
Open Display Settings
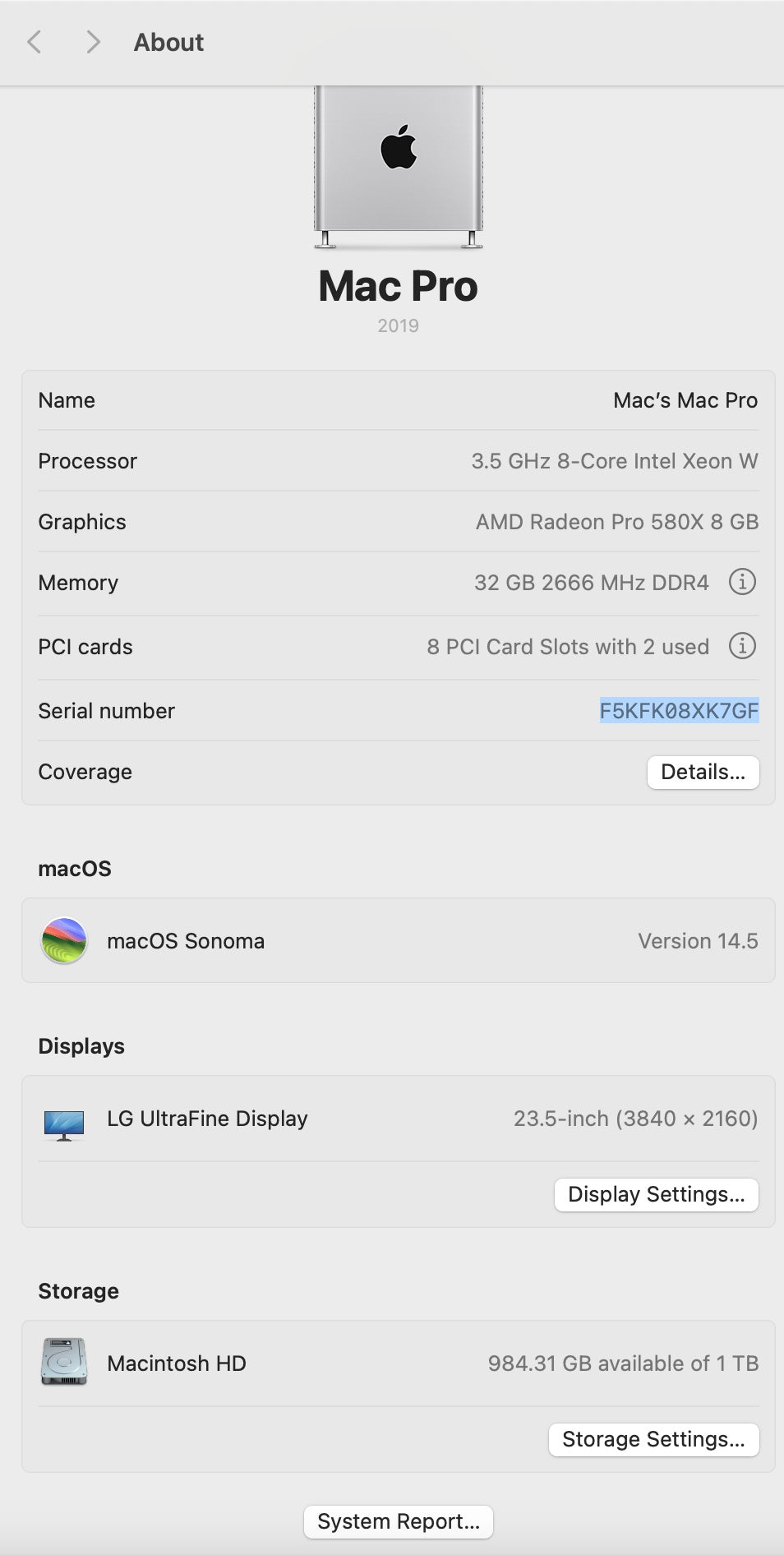tap(656, 1194)
